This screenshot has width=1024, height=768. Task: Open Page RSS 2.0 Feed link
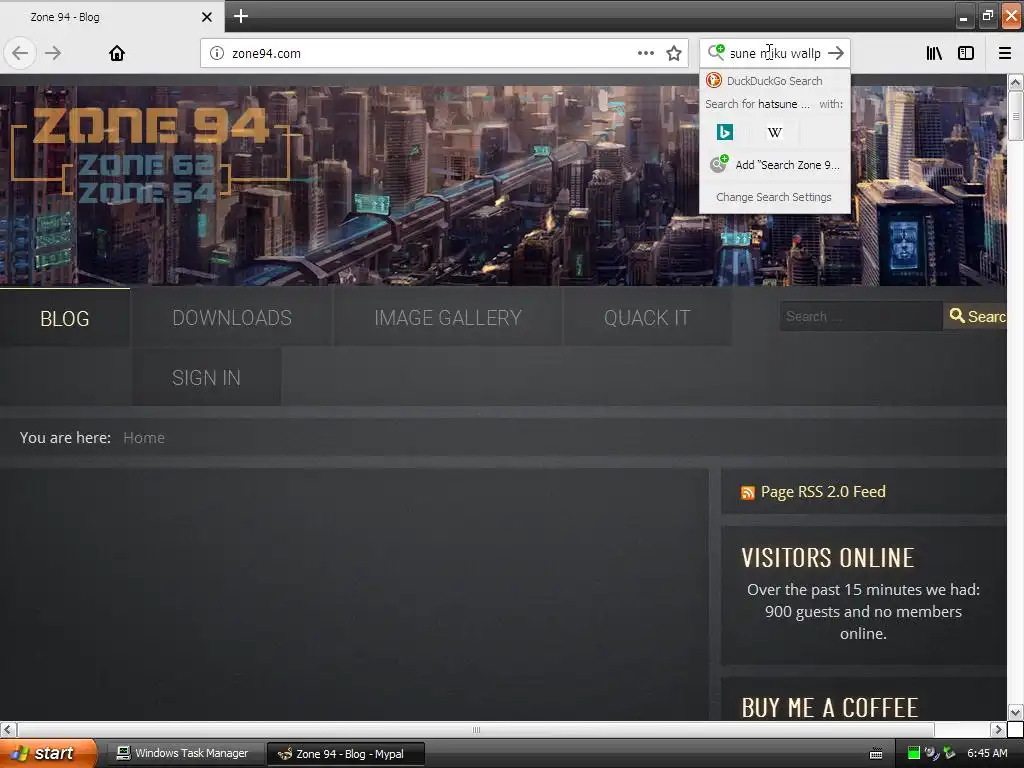(823, 492)
